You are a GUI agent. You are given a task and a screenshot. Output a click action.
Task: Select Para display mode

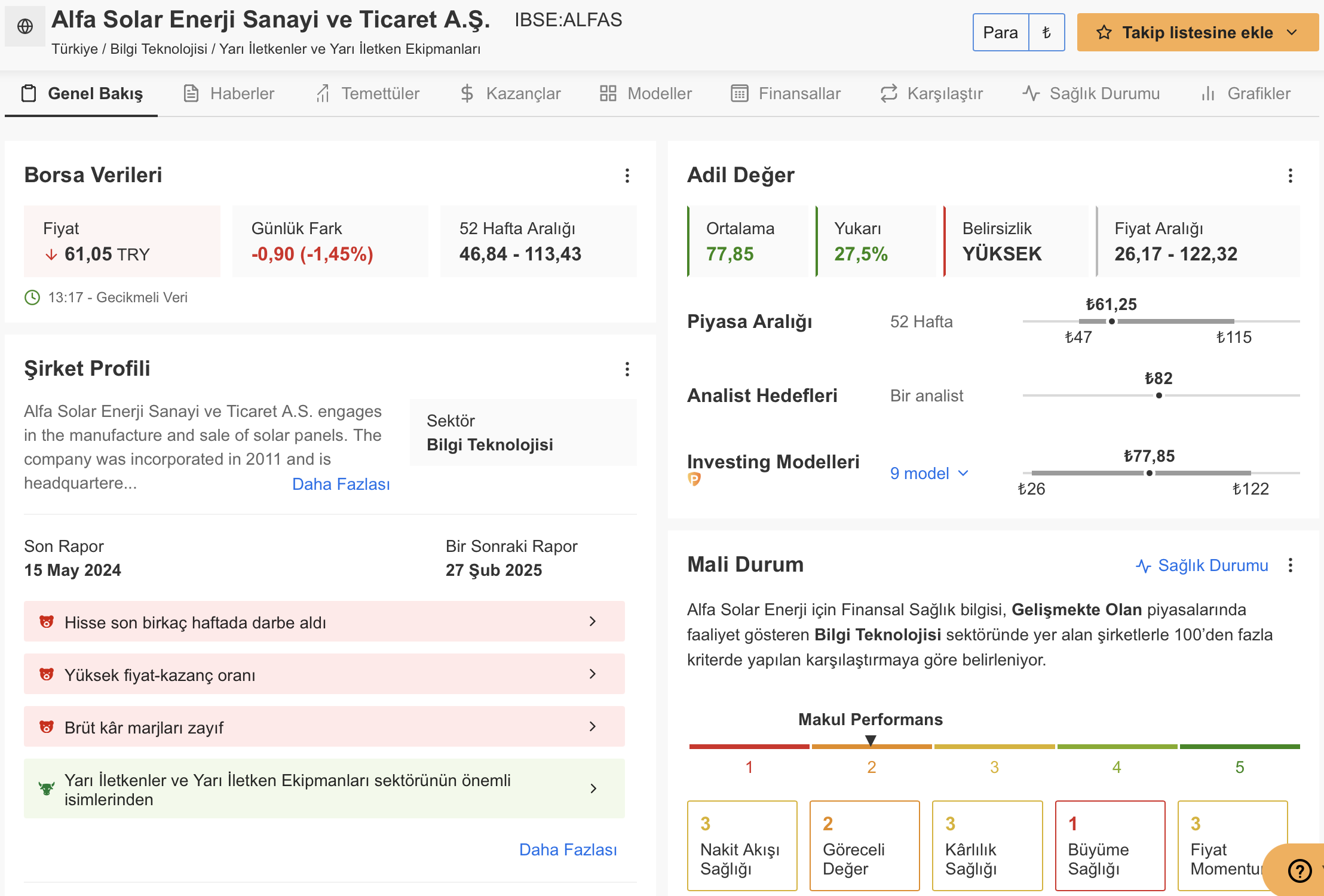(x=1001, y=32)
